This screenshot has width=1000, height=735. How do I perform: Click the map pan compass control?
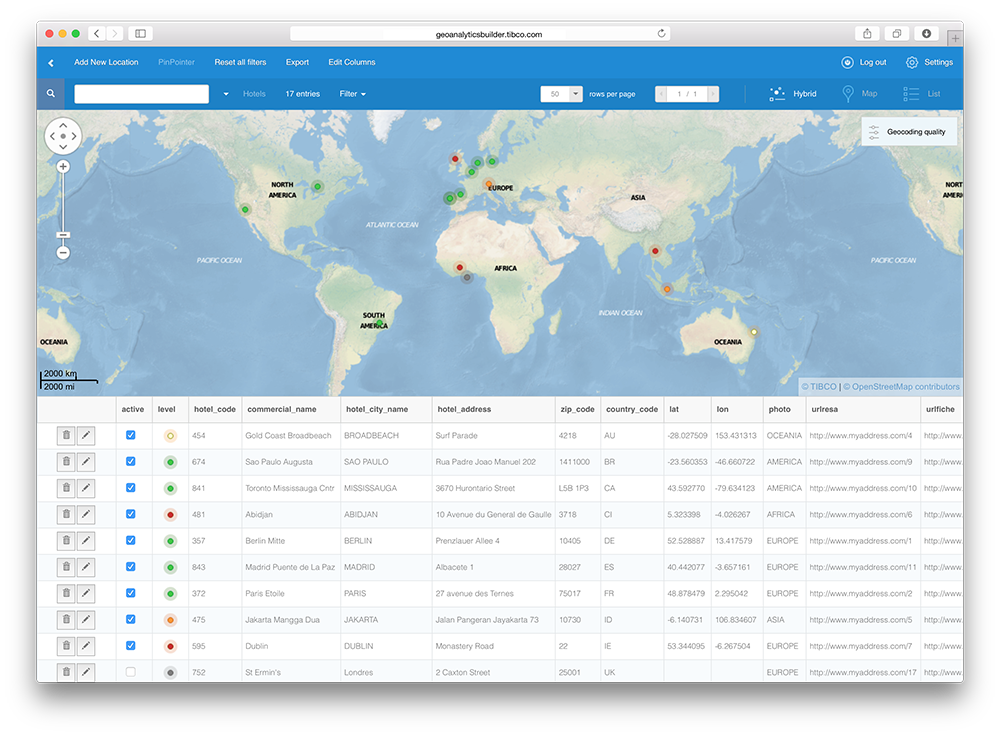(x=63, y=135)
